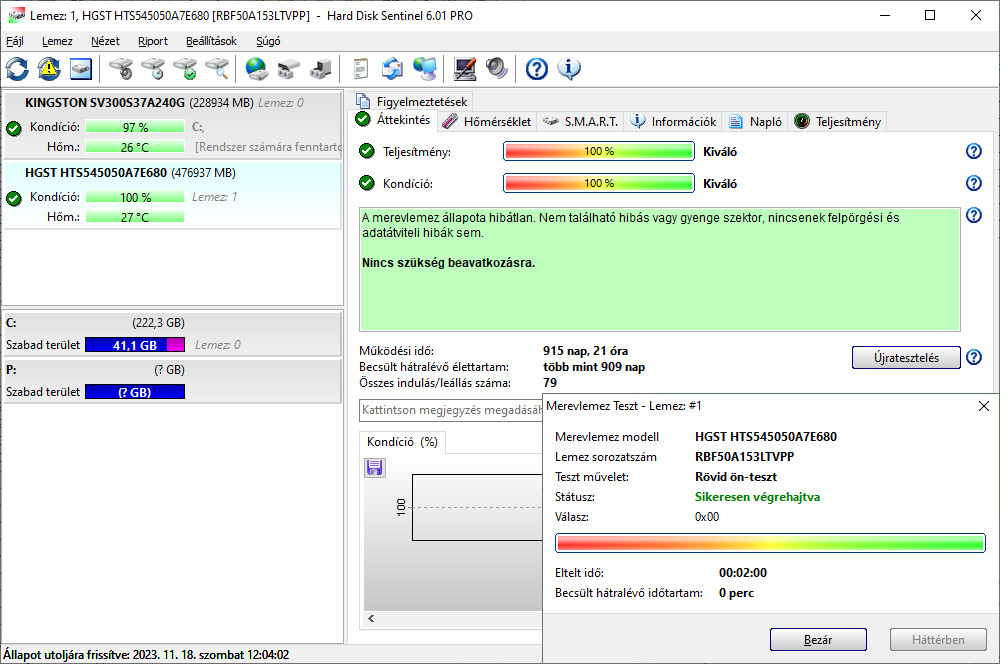Click the info speech bubble toolbar icon
1000x664 pixels.
(x=569, y=69)
